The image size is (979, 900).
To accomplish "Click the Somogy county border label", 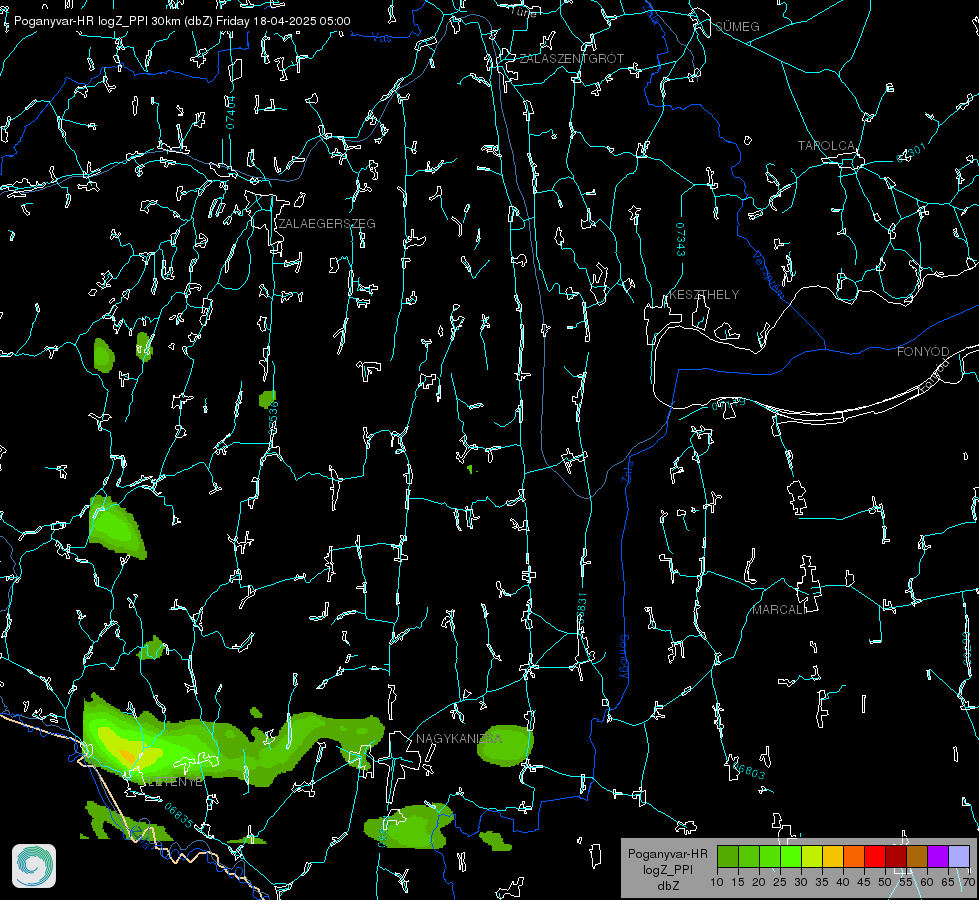I will (x=624, y=657).
